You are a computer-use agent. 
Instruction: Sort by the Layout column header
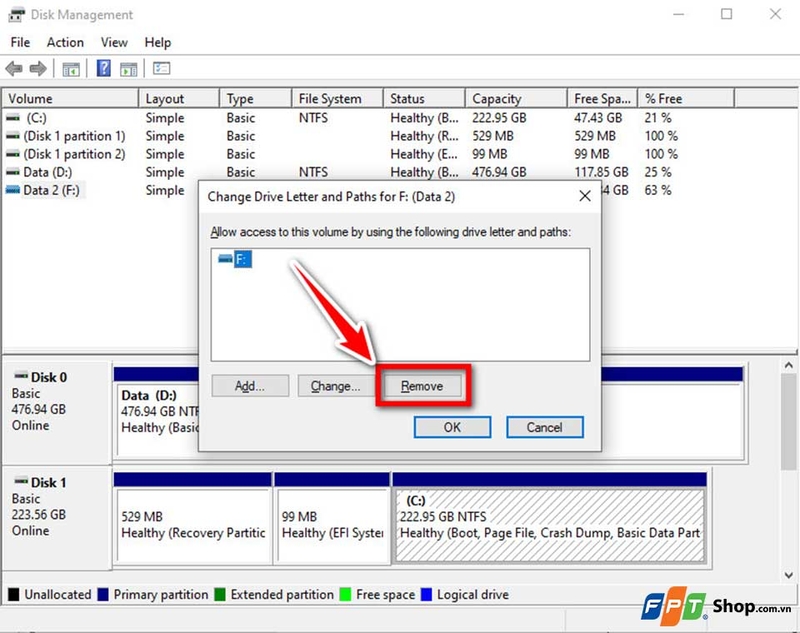(x=179, y=98)
